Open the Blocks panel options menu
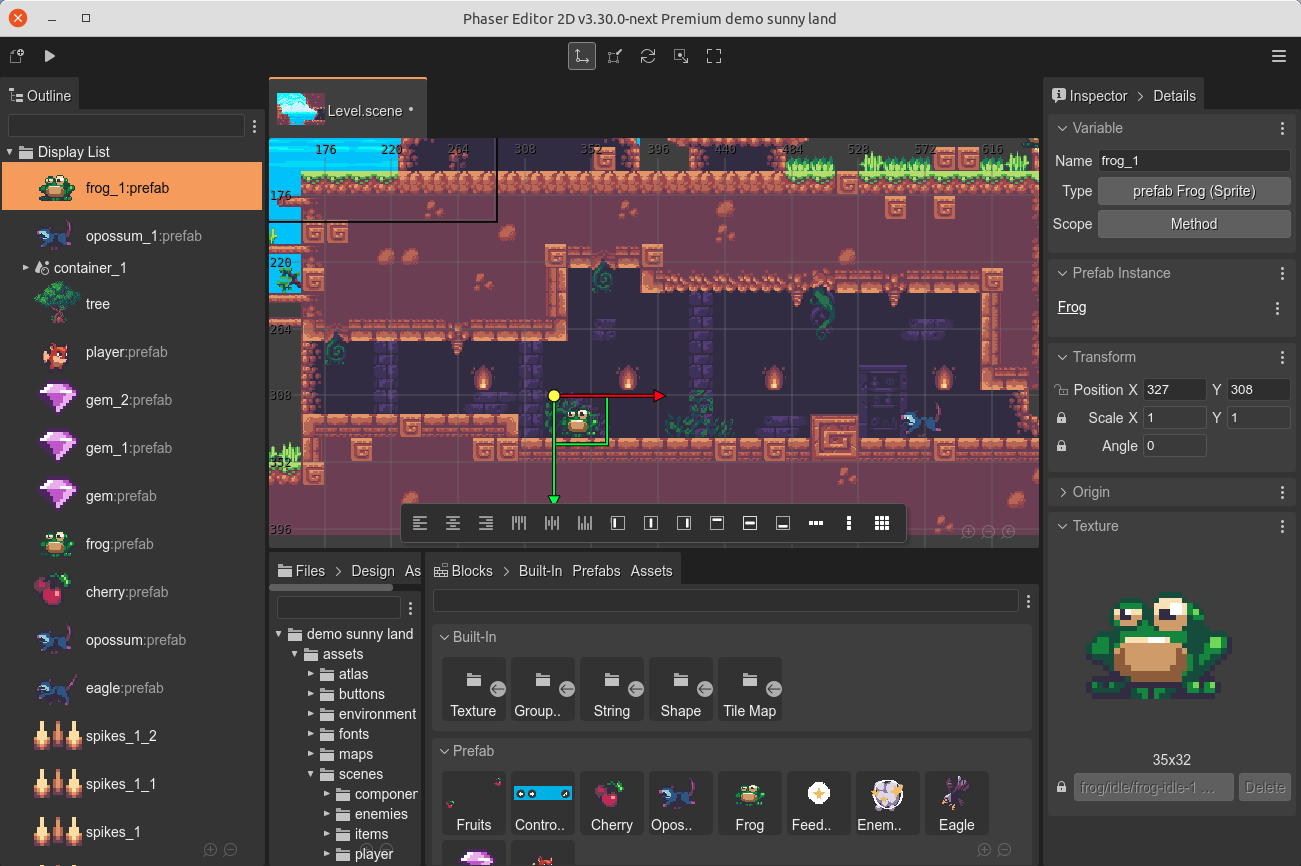This screenshot has height=866, width=1301. 1028,601
